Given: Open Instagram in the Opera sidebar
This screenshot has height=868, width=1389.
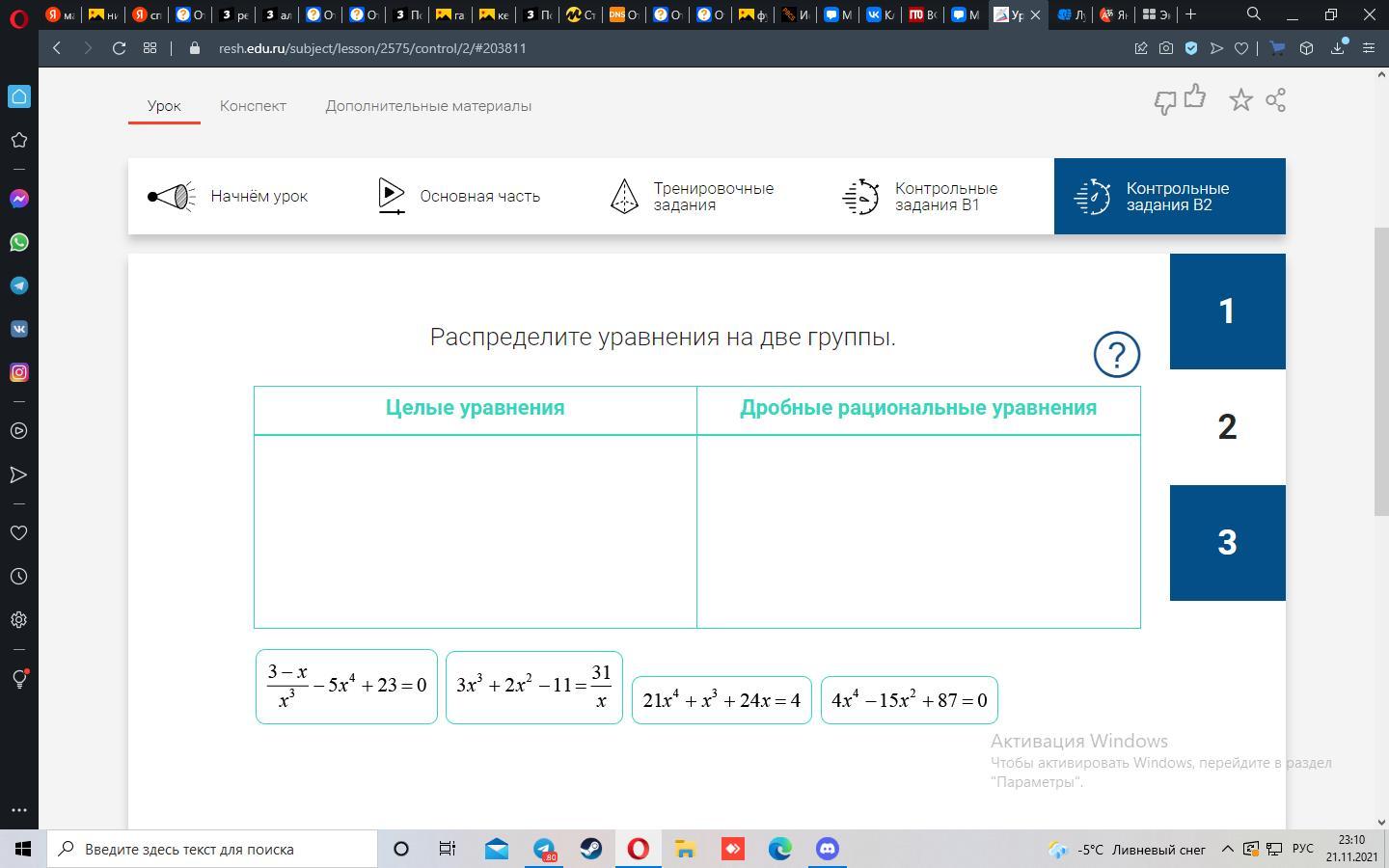Looking at the screenshot, I should [19, 372].
